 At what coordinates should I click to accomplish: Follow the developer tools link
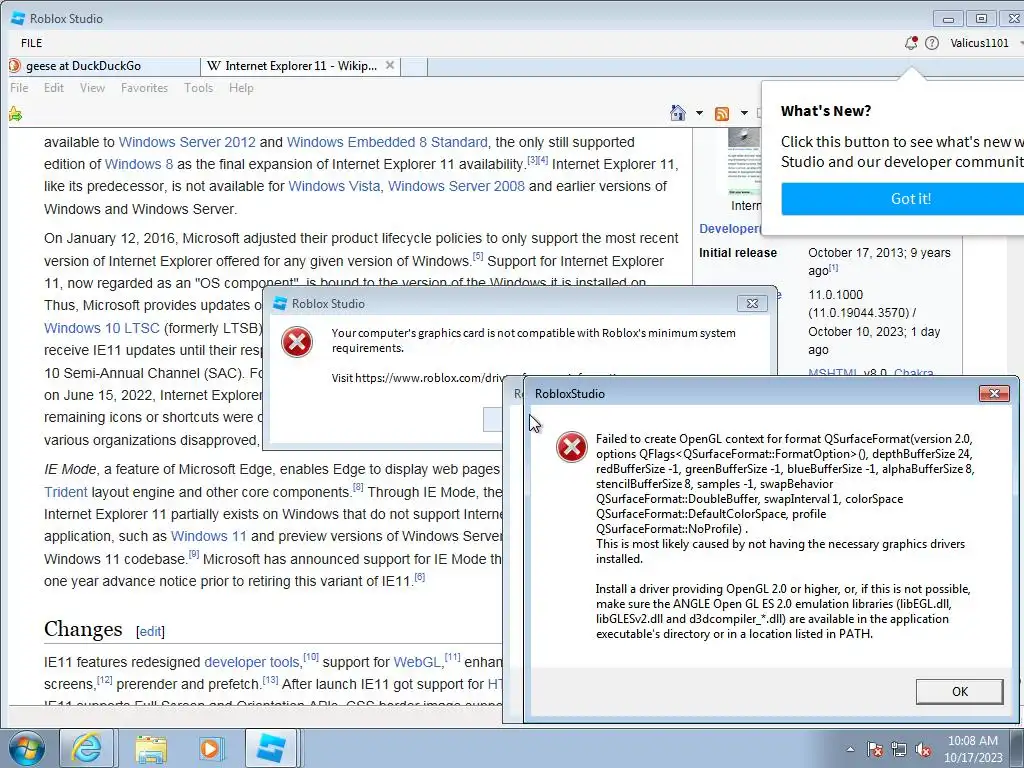click(x=251, y=662)
